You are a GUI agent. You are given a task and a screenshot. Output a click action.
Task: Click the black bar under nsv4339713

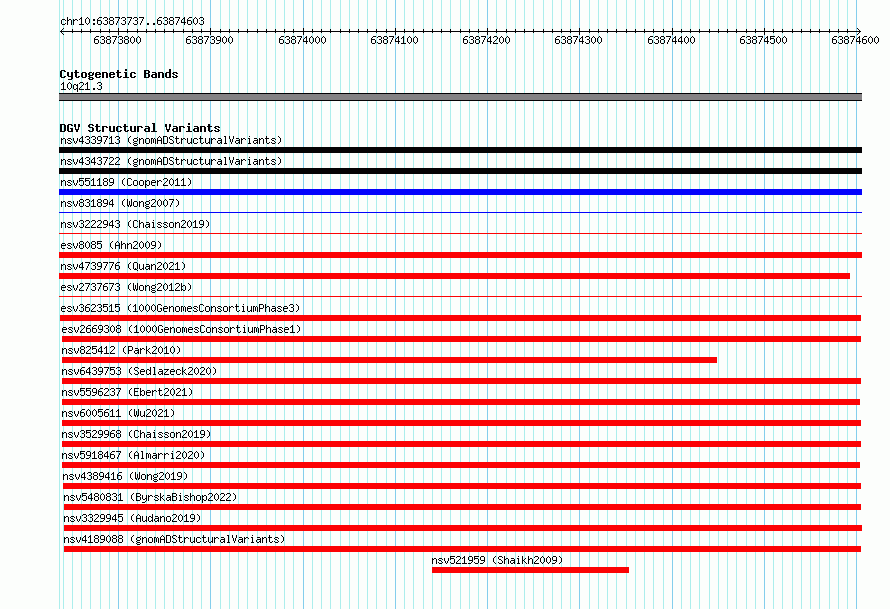coord(460,150)
